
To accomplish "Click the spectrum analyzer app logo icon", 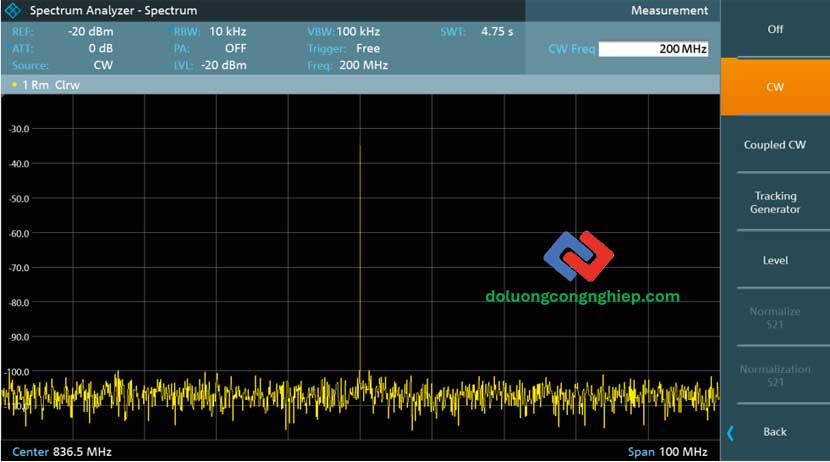I will point(12,10).
